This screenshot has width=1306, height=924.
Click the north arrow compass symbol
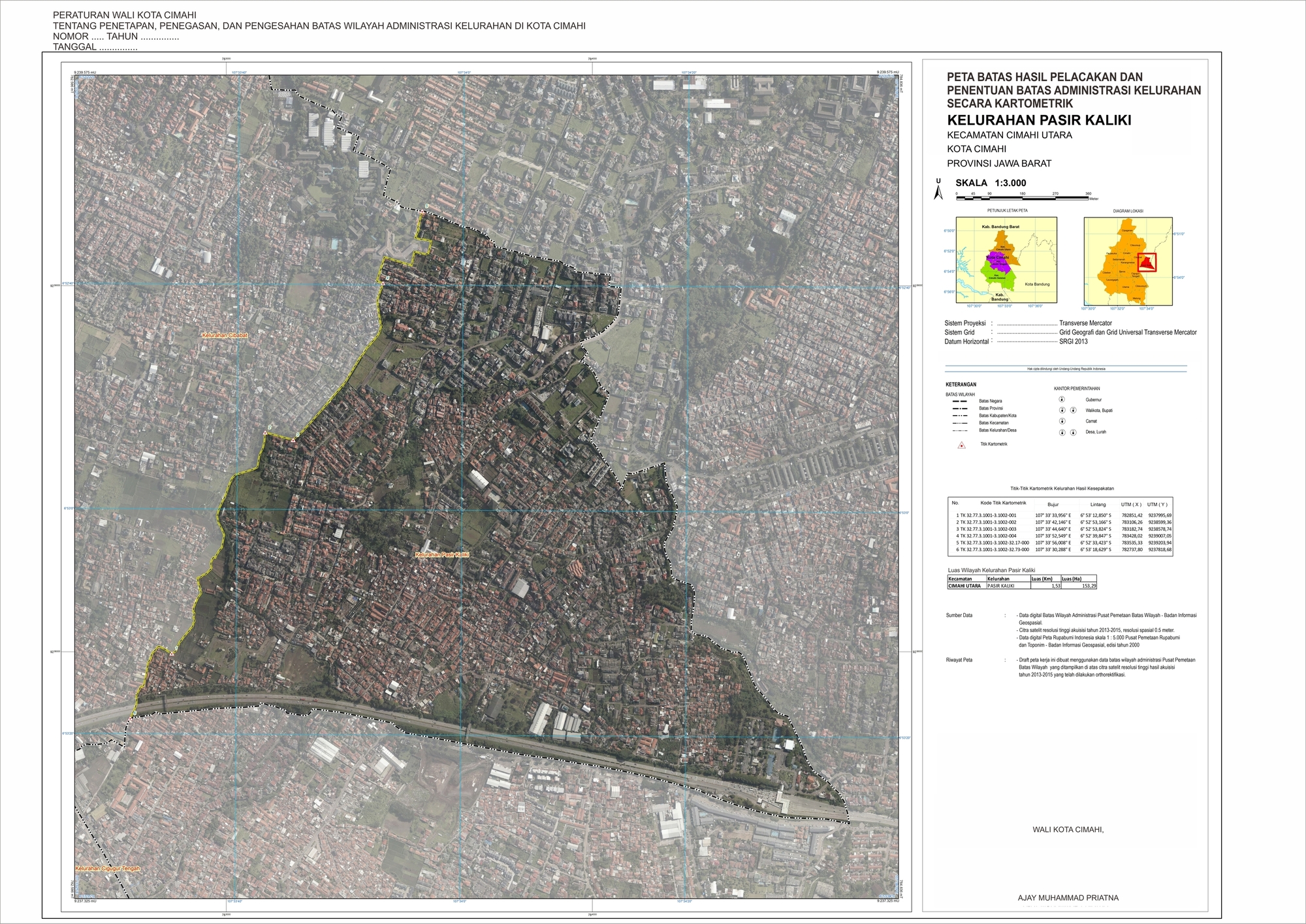point(938,191)
